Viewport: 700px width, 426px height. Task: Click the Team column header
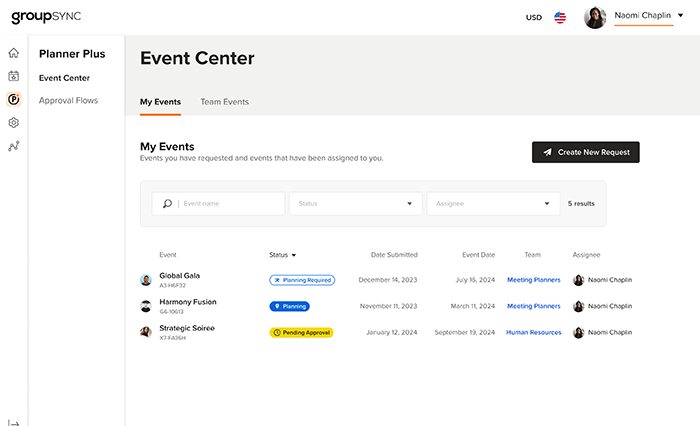(x=533, y=255)
